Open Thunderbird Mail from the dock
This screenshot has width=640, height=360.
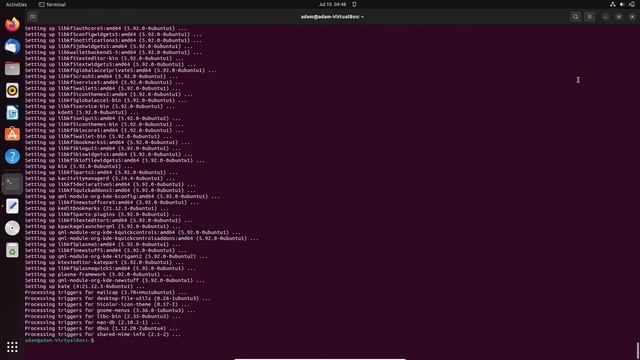(12, 47)
